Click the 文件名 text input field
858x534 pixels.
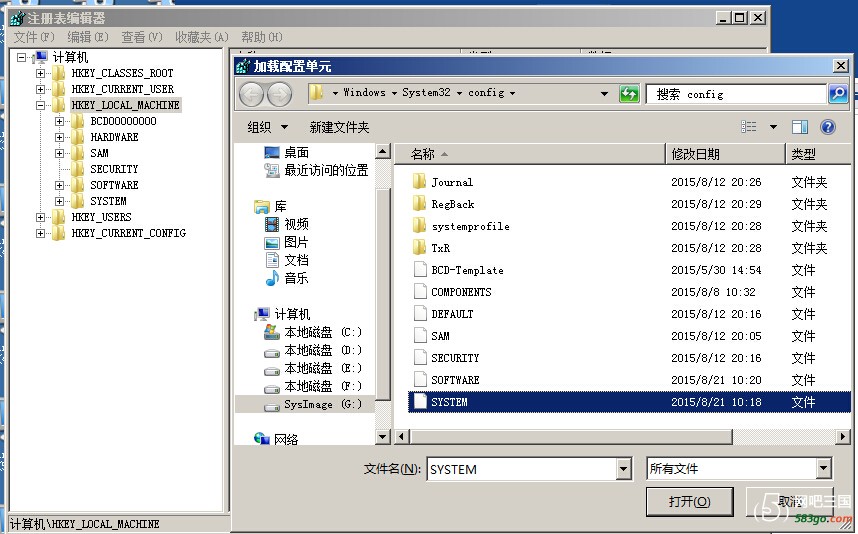tap(522, 469)
